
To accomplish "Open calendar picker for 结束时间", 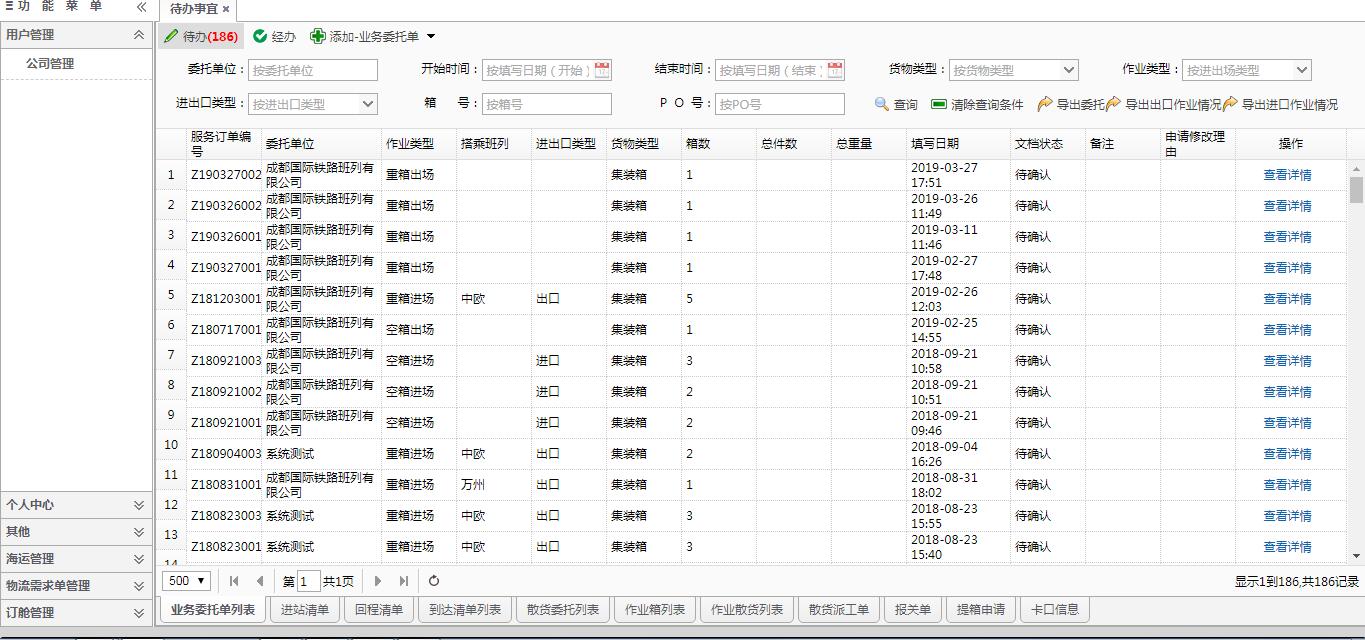I will click(835, 70).
